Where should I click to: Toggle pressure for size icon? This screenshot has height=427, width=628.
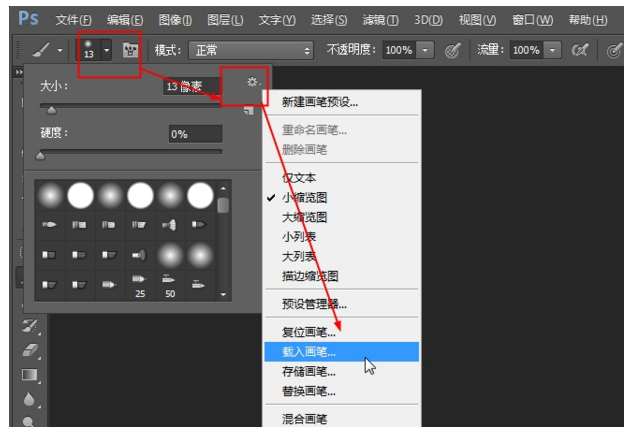click(x=614, y=51)
